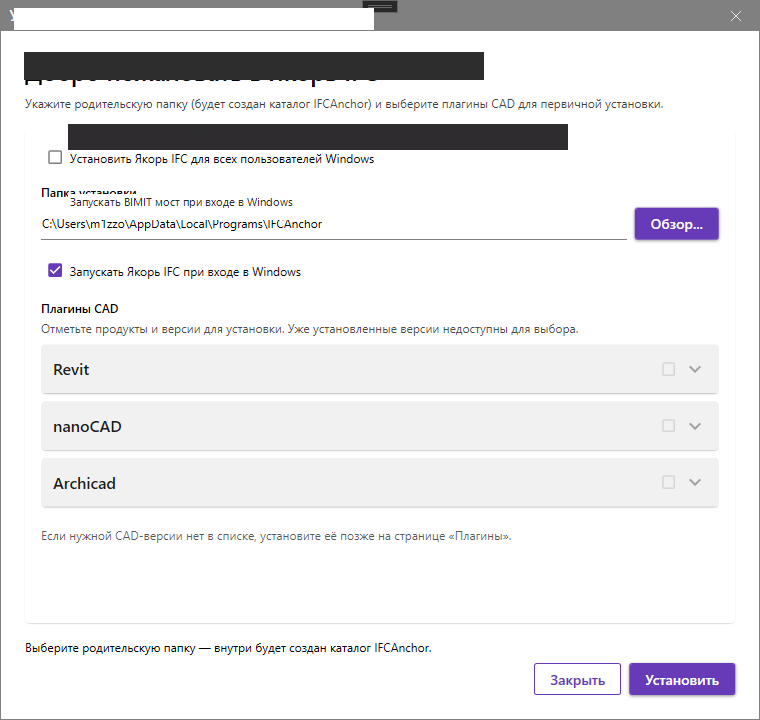Uncheck launch Якорь IFC at Windows login

coord(55,271)
